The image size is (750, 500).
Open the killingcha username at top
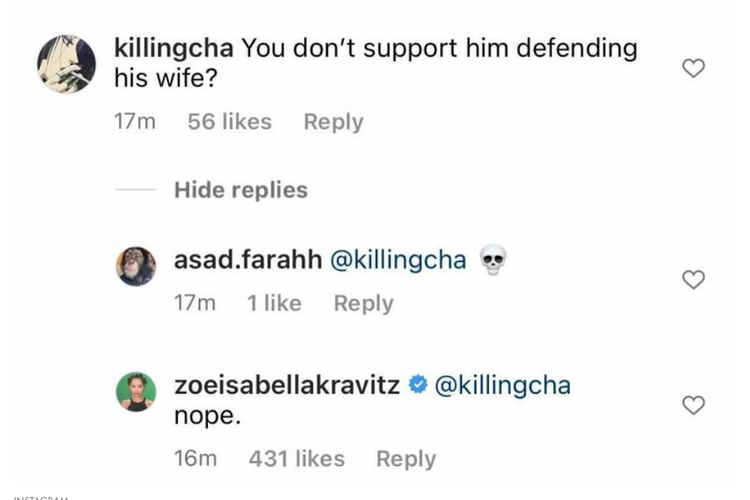click(175, 48)
